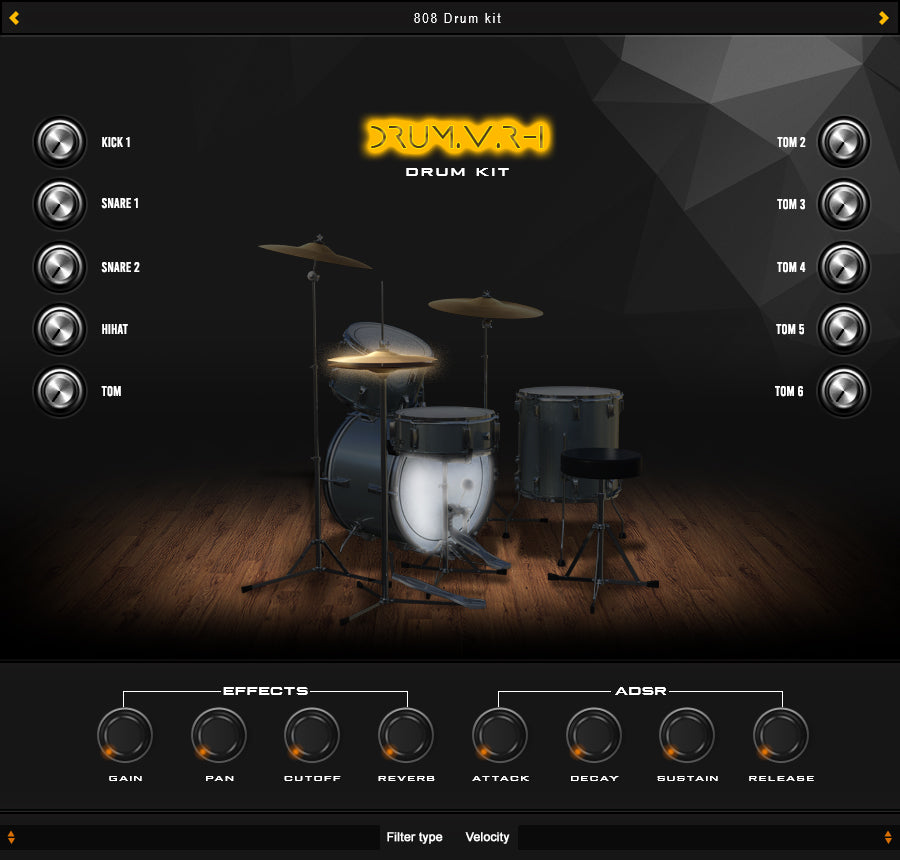Click the Tom 2 knob

(844, 142)
